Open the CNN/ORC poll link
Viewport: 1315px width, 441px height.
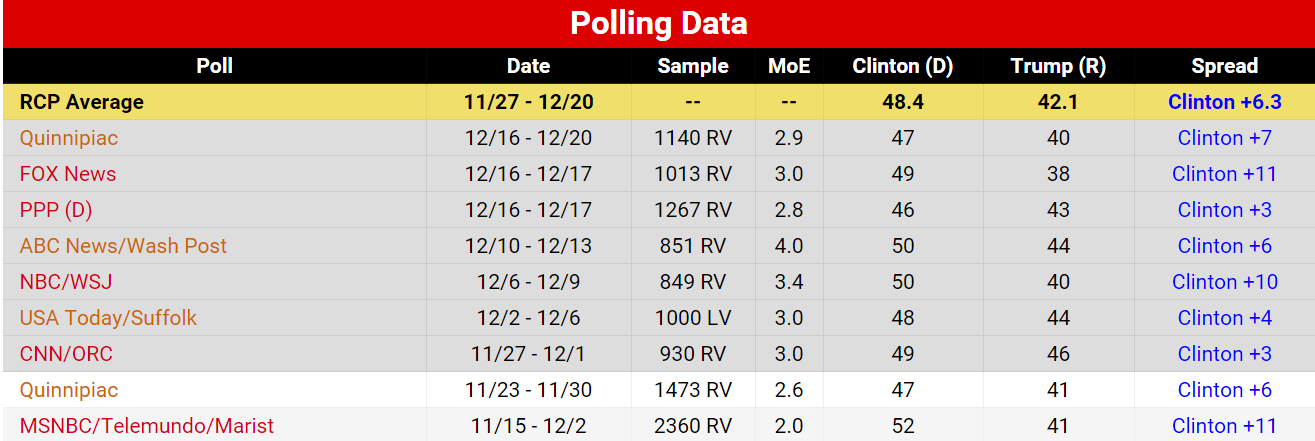pos(66,354)
